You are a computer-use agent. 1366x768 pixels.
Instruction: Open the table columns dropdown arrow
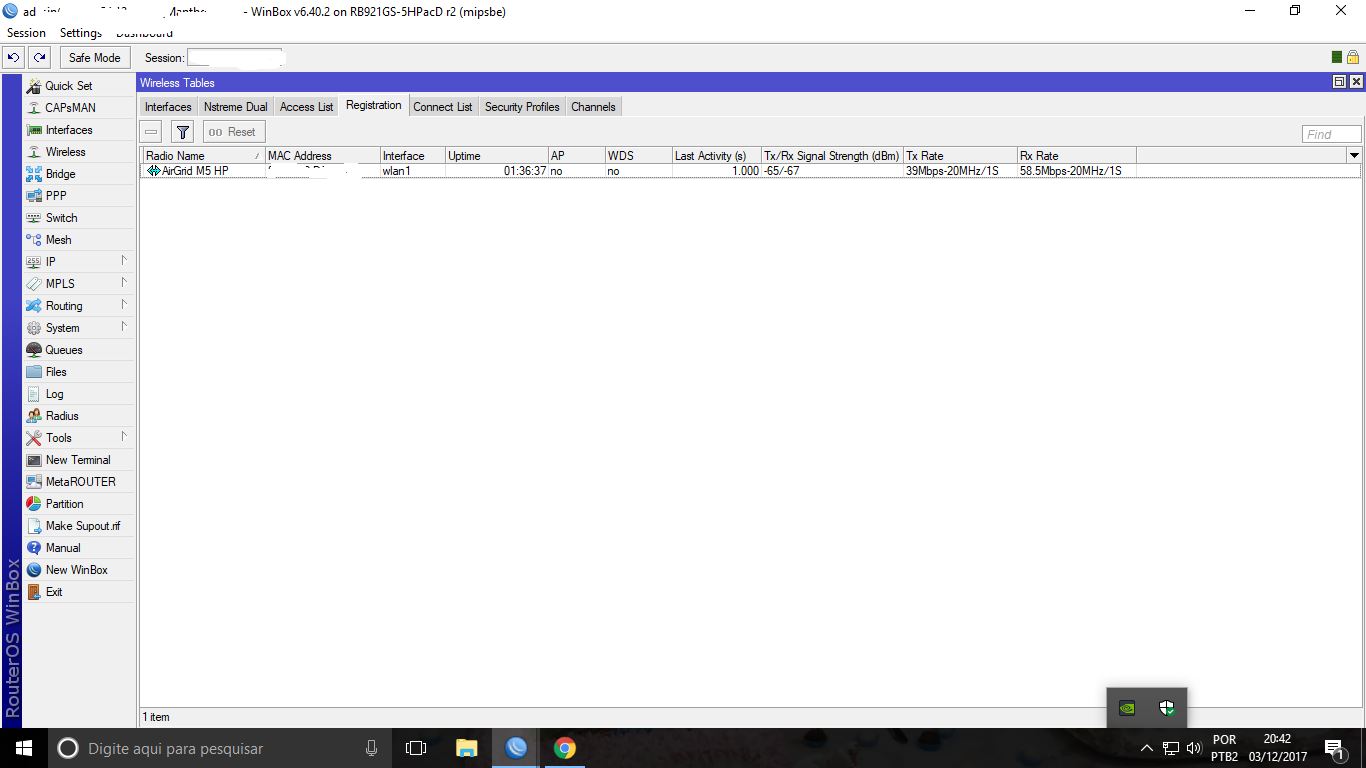coord(1354,155)
